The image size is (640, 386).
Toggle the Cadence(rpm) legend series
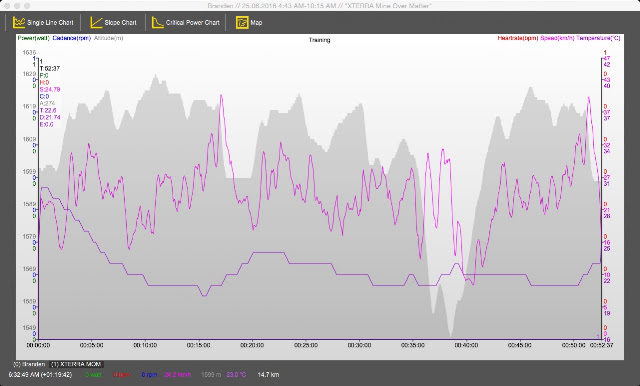(x=71, y=38)
